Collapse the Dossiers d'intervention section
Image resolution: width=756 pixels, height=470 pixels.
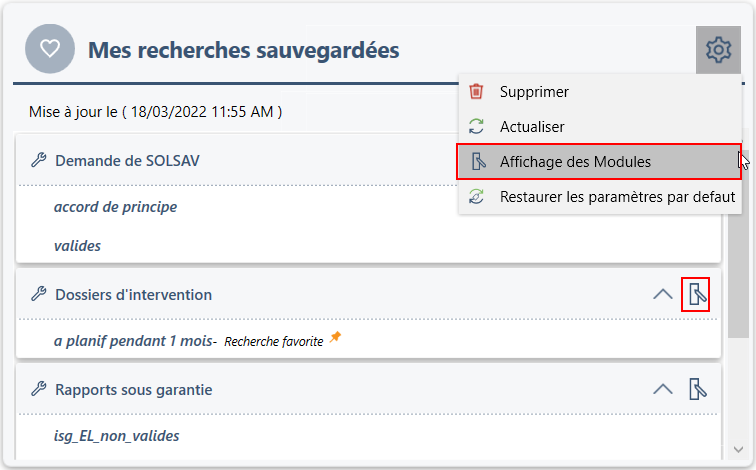[x=662, y=294]
